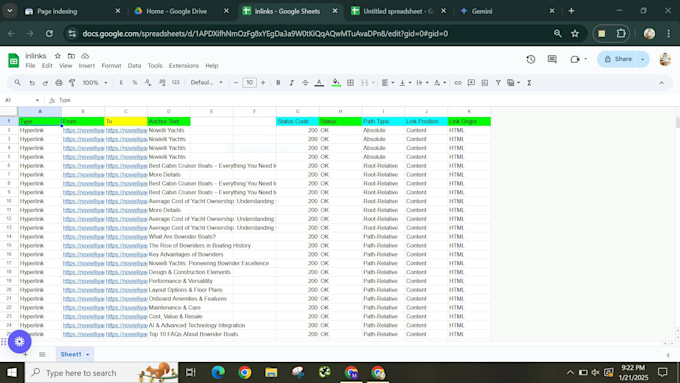
Task: Open the Format menu
Action: pos(111,65)
